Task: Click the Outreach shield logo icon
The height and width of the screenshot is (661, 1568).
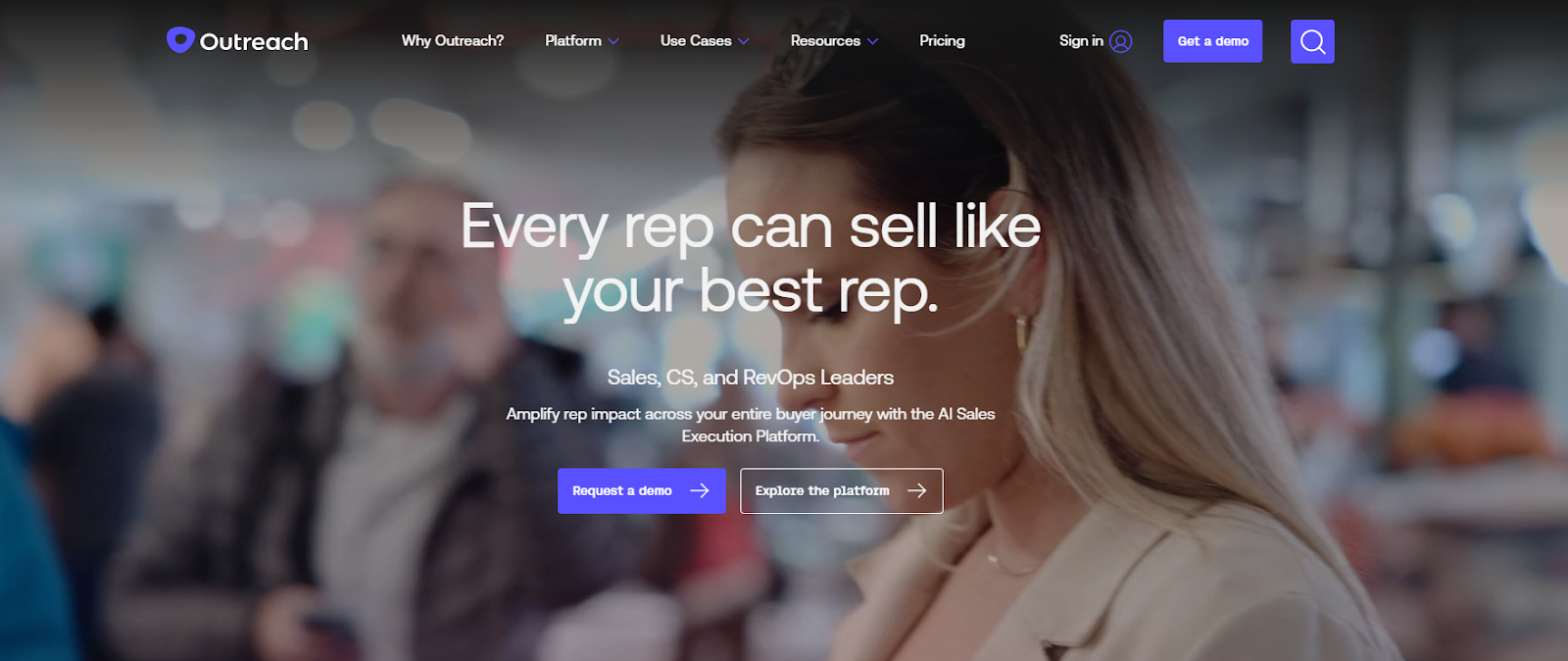Action: point(180,40)
